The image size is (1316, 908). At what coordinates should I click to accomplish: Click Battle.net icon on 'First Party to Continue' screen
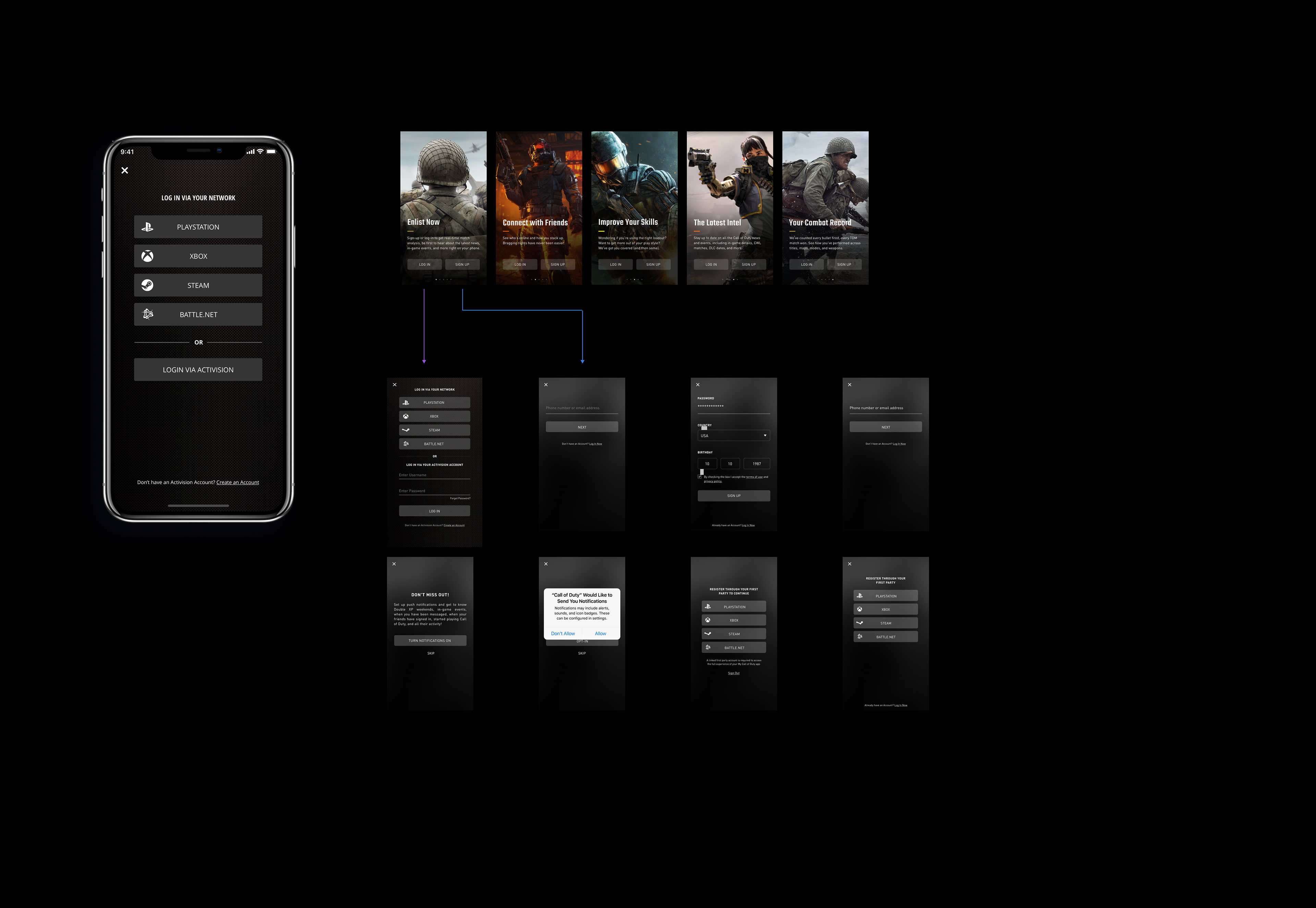point(708,648)
